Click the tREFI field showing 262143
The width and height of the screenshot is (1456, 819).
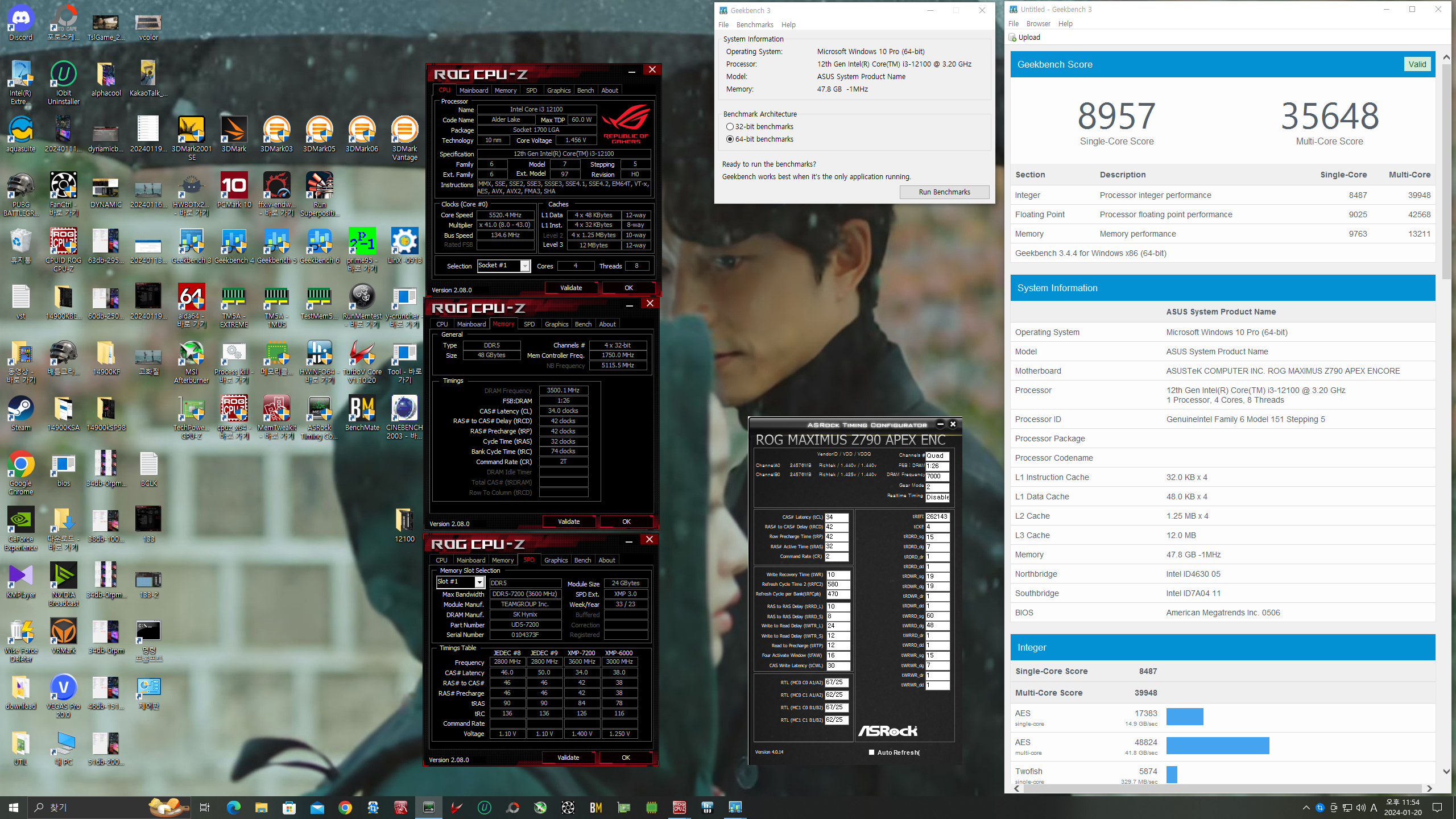click(x=937, y=516)
